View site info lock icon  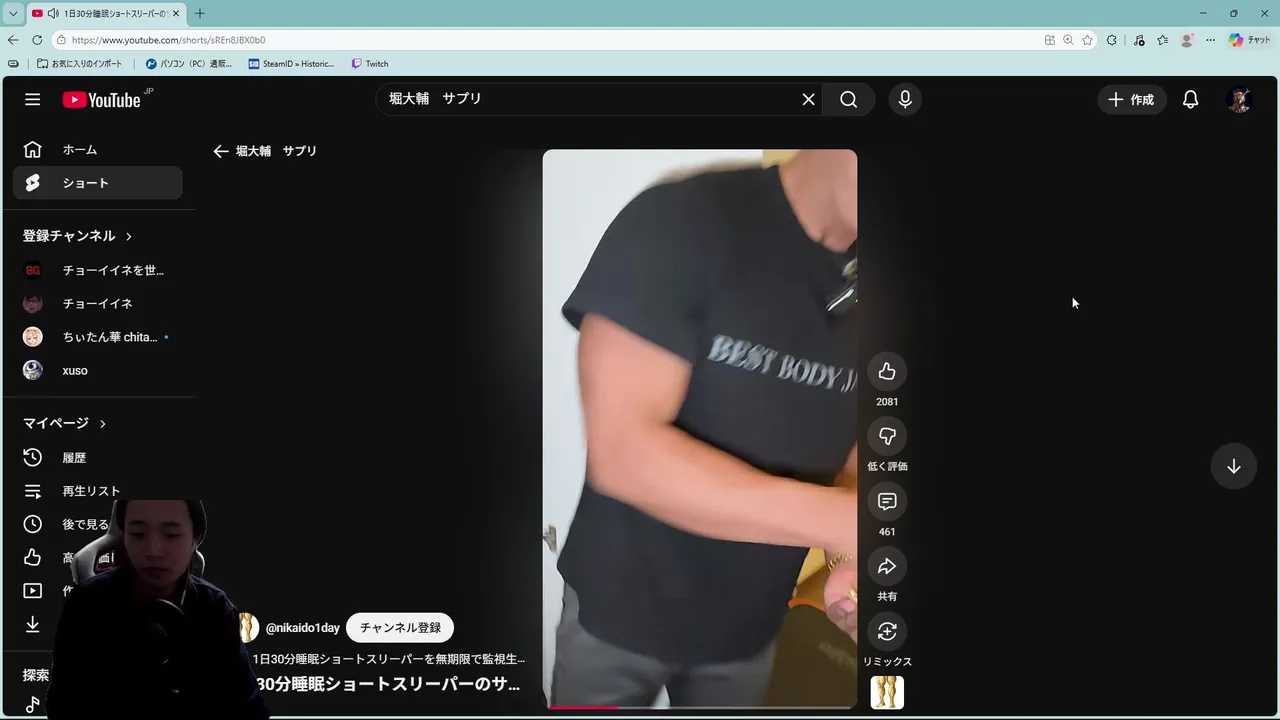[x=61, y=40]
